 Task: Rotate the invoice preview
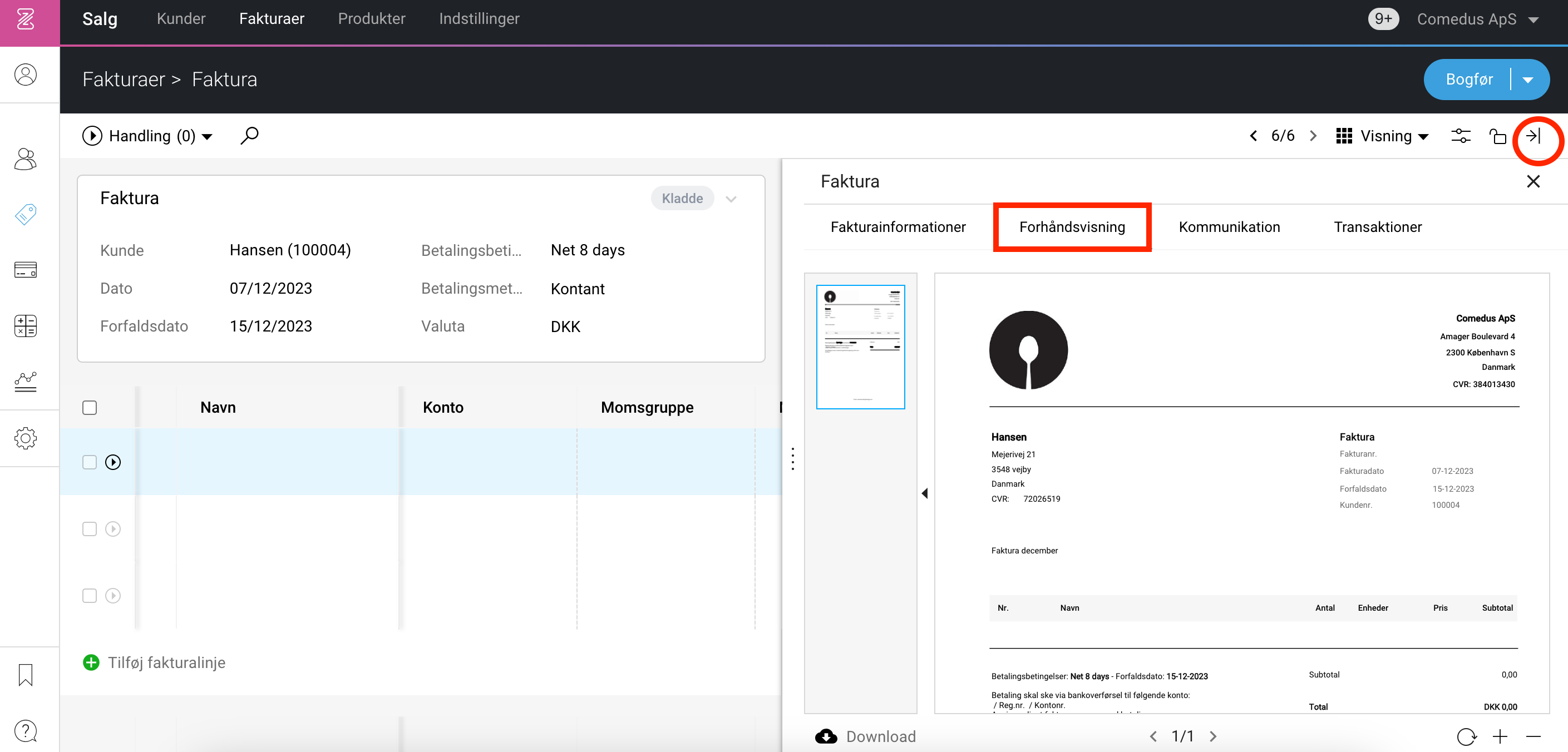point(1466,737)
